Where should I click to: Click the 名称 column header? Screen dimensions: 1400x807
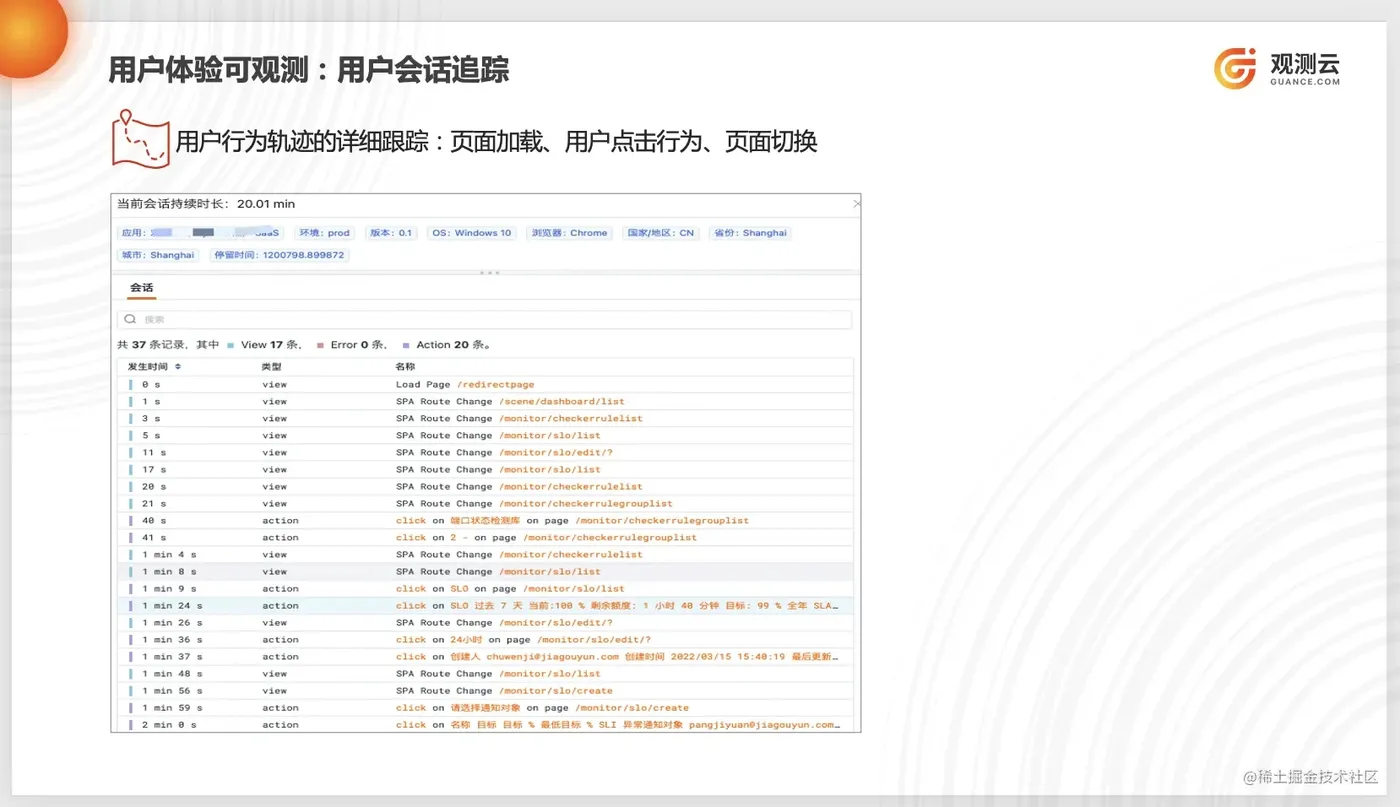tap(405, 367)
